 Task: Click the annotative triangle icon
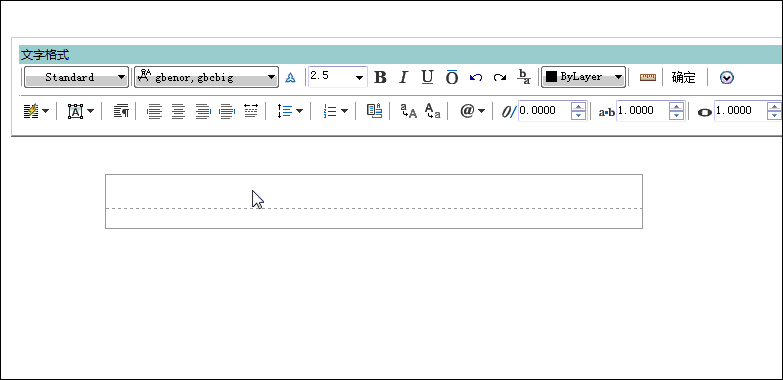[290, 77]
